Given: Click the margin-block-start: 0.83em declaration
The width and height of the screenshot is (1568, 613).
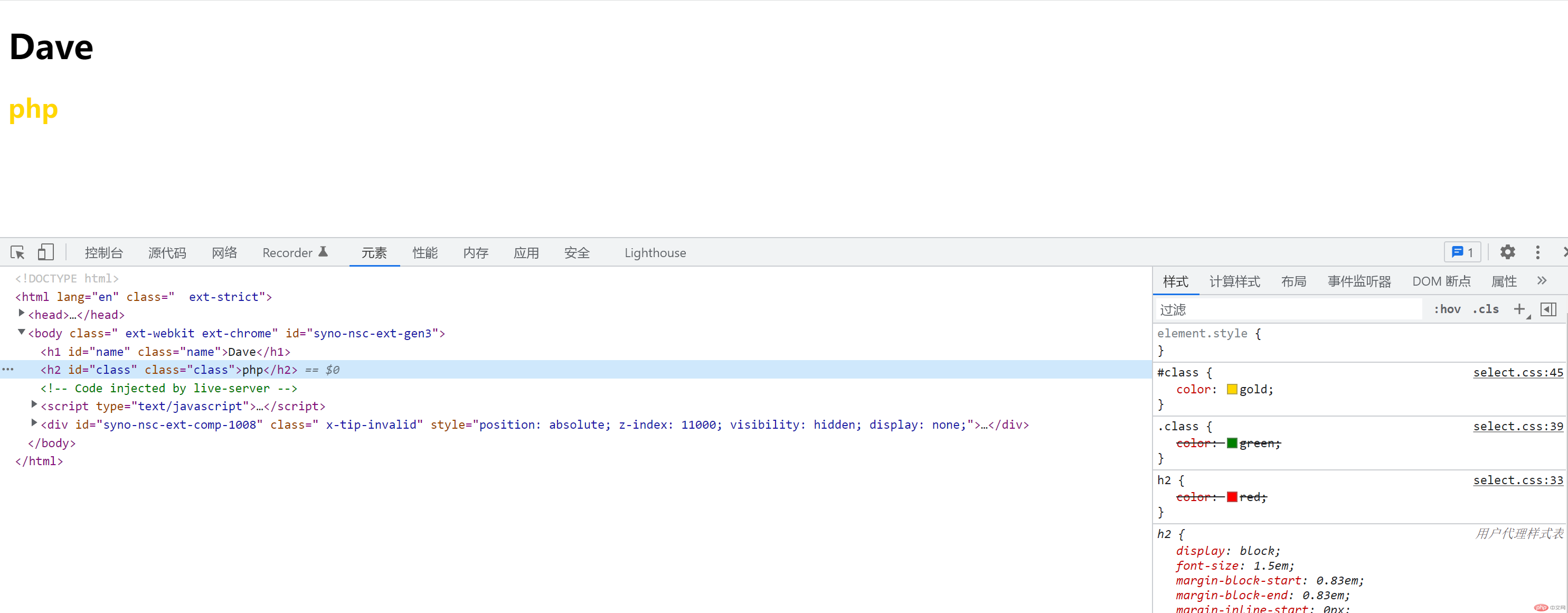Looking at the screenshot, I should (1270, 581).
